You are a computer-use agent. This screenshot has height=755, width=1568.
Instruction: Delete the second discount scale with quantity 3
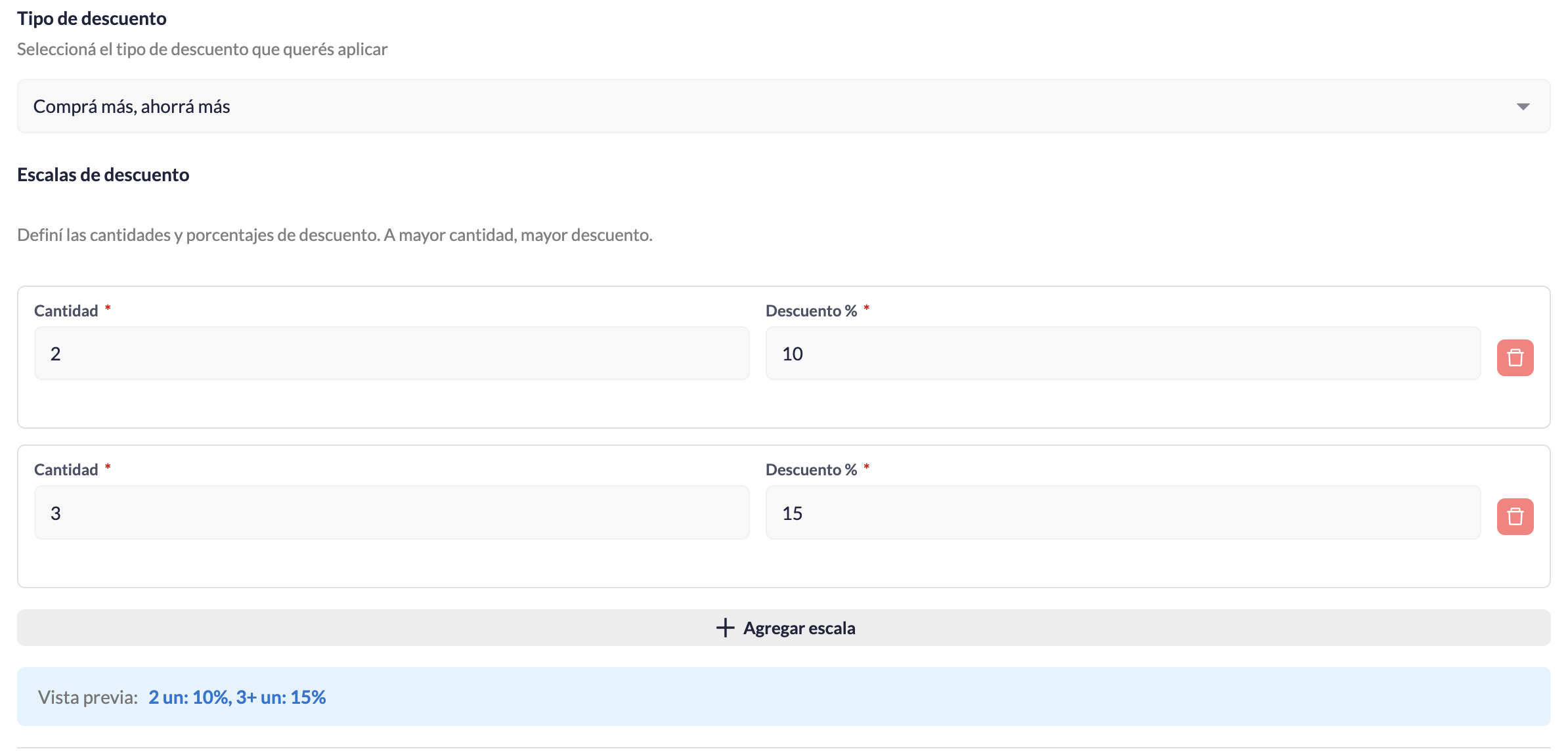1515,517
